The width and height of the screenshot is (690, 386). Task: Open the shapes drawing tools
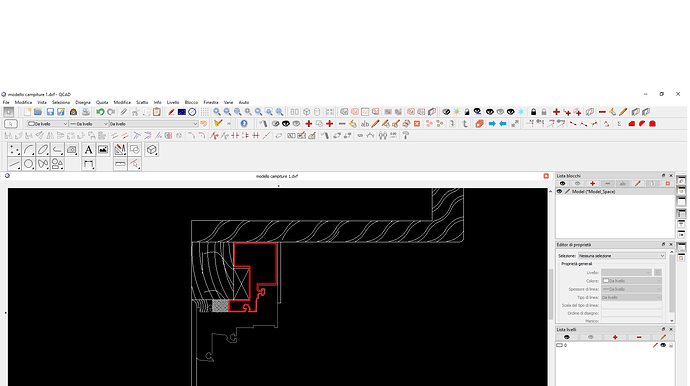[57, 164]
